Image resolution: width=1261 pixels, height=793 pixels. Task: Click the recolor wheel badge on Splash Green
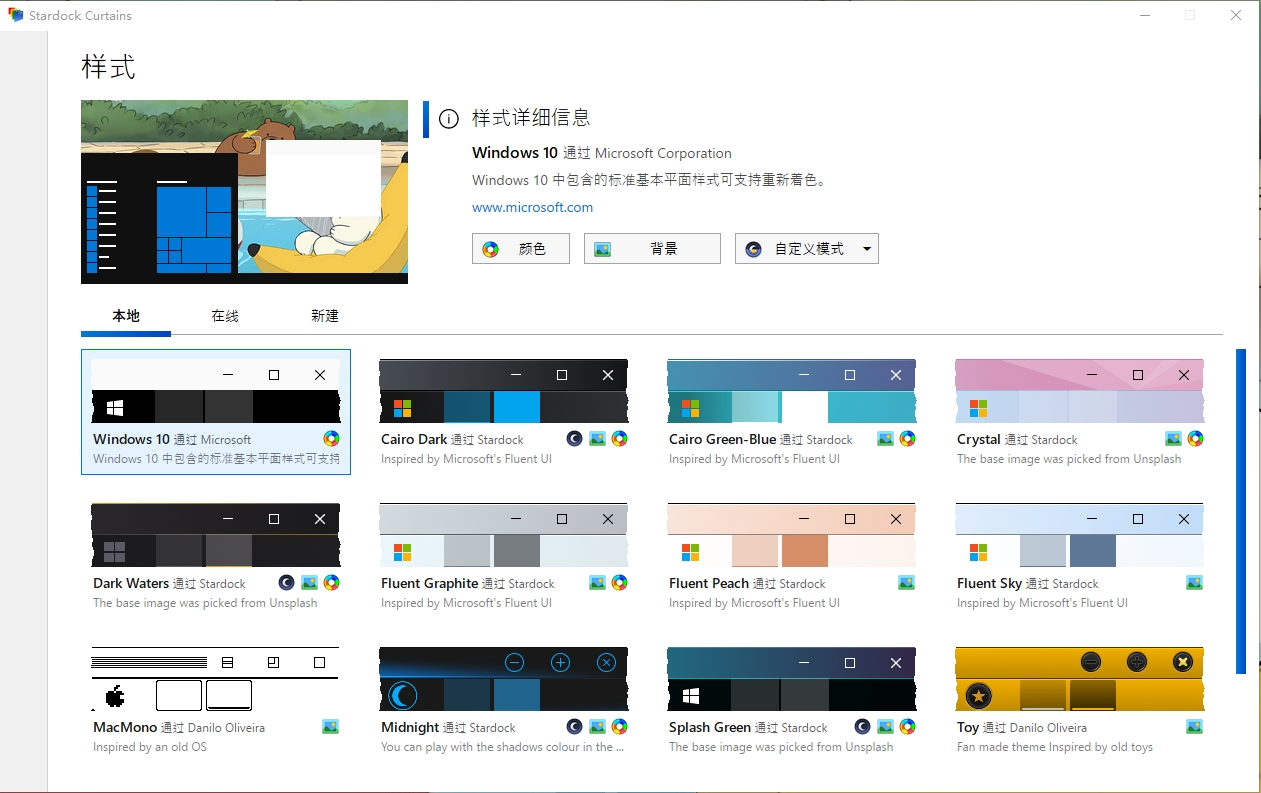point(906,726)
